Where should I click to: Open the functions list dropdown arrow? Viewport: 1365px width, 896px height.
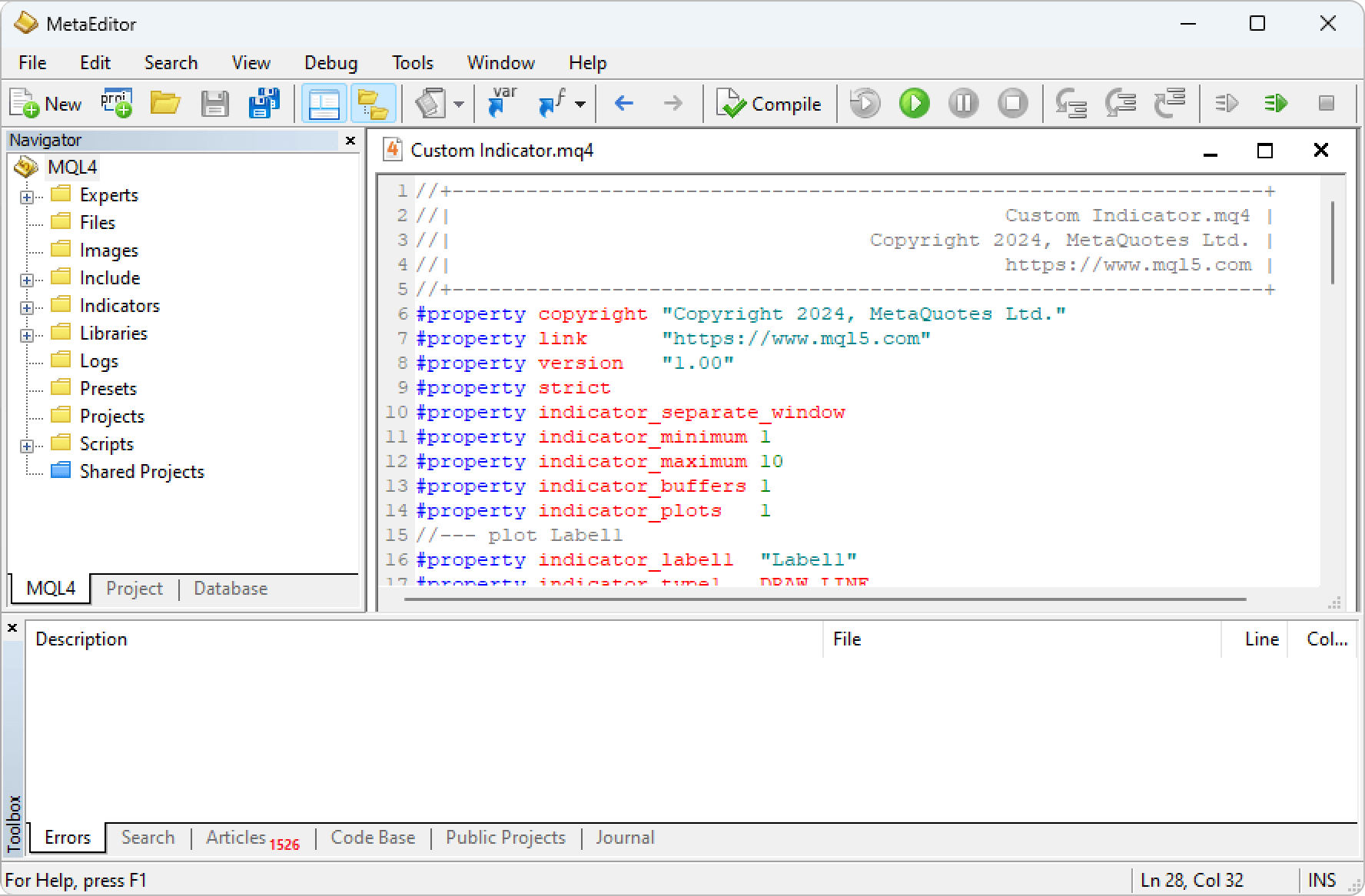point(580,105)
